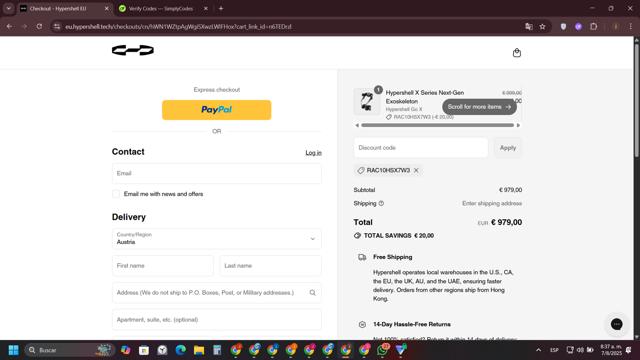This screenshot has height=360, width=640.
Task: Open the taskbar clock showing 8:37 a.m.
Action: (x=611, y=350)
